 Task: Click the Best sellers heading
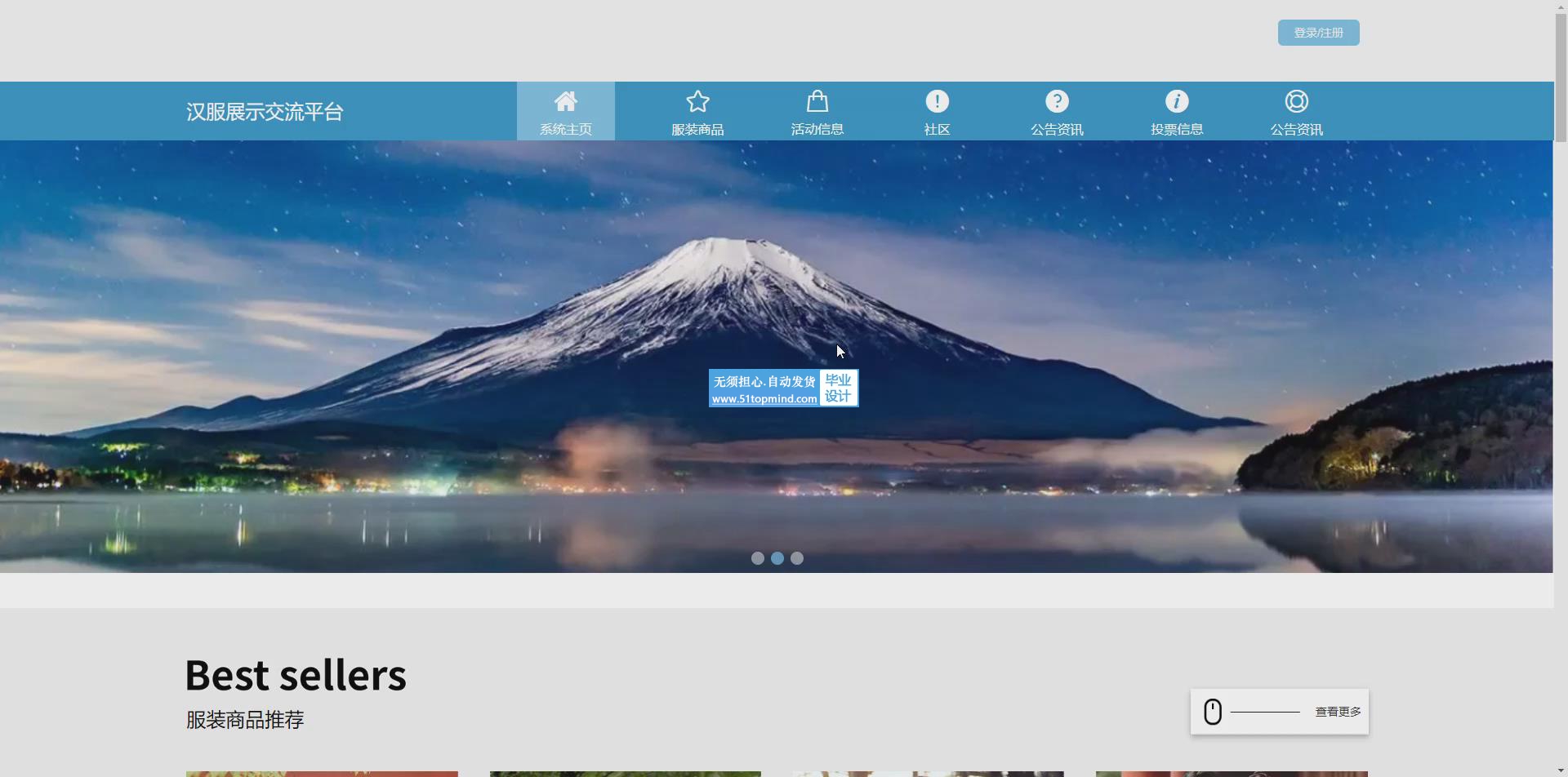point(296,676)
